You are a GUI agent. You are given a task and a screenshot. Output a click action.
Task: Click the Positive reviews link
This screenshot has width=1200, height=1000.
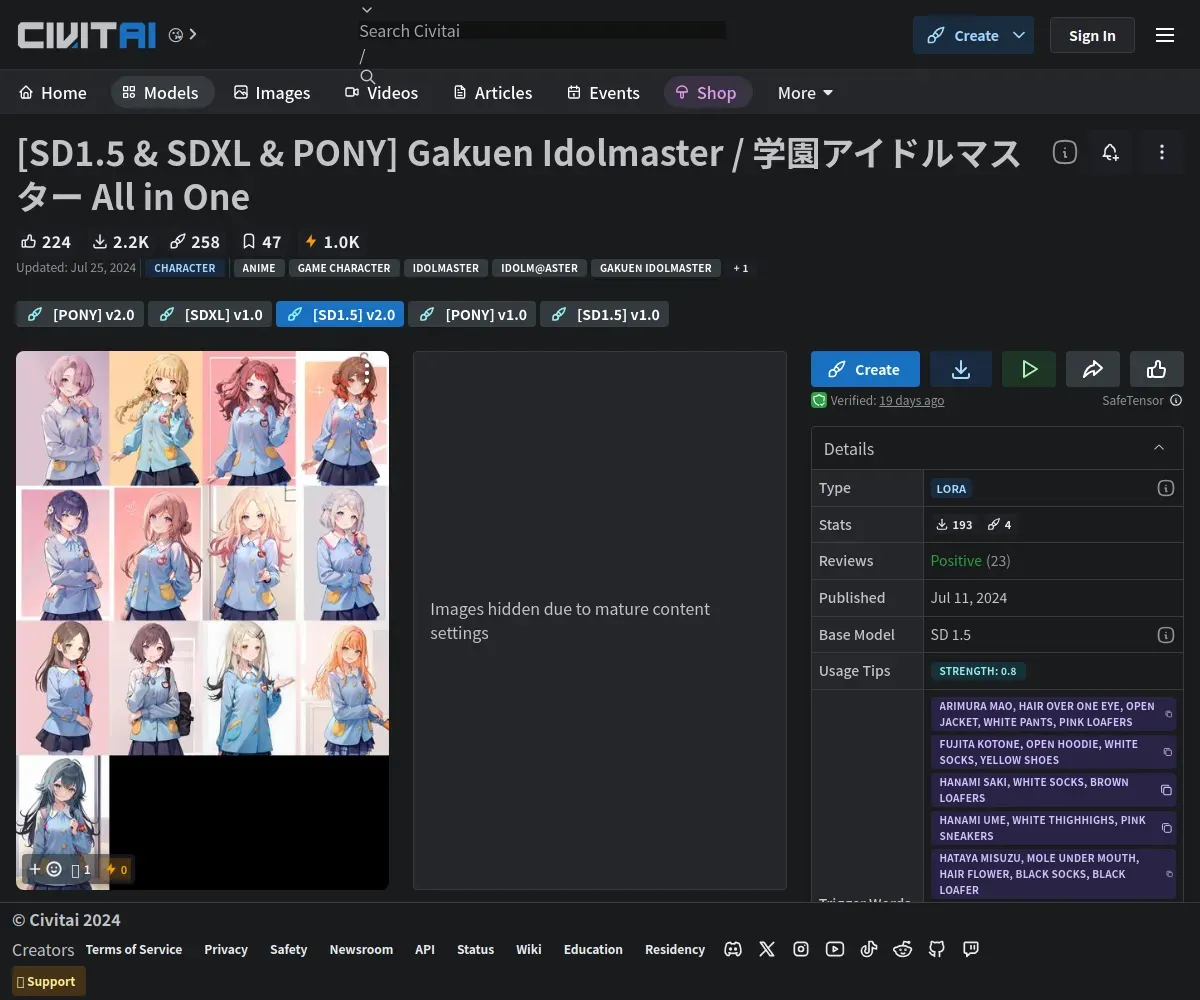(956, 561)
